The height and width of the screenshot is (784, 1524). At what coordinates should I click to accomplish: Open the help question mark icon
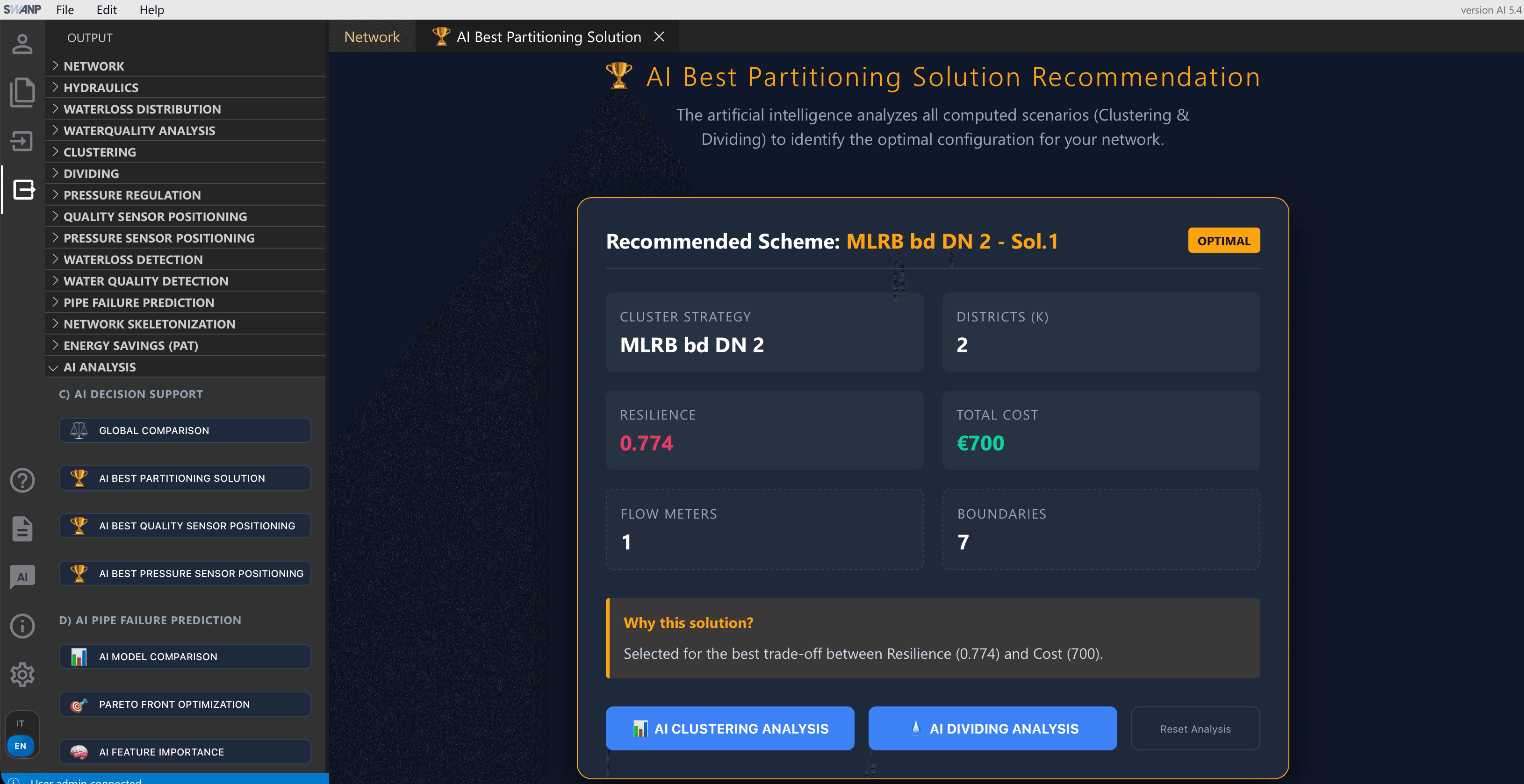tap(22, 480)
